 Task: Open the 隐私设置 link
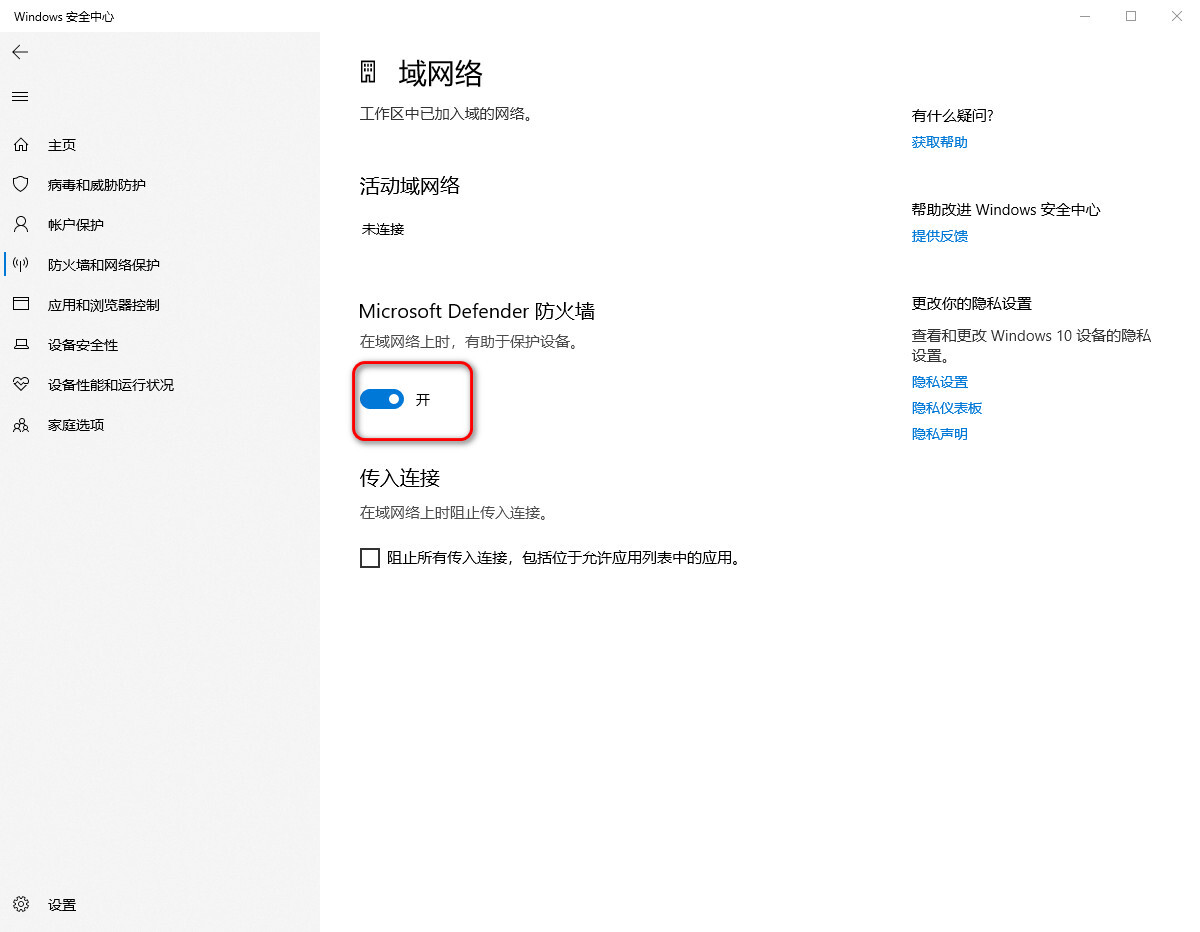tap(940, 382)
